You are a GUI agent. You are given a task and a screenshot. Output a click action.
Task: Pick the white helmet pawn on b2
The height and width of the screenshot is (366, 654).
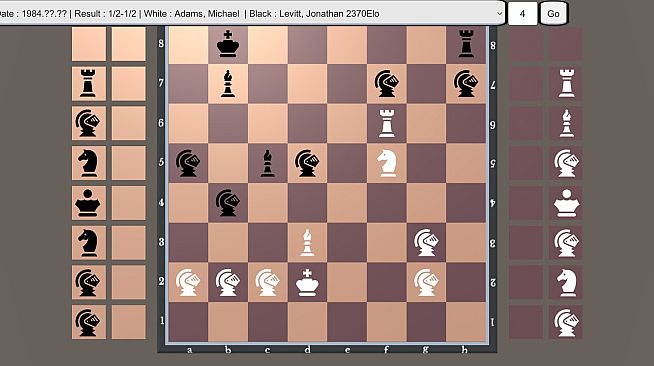[228, 282]
